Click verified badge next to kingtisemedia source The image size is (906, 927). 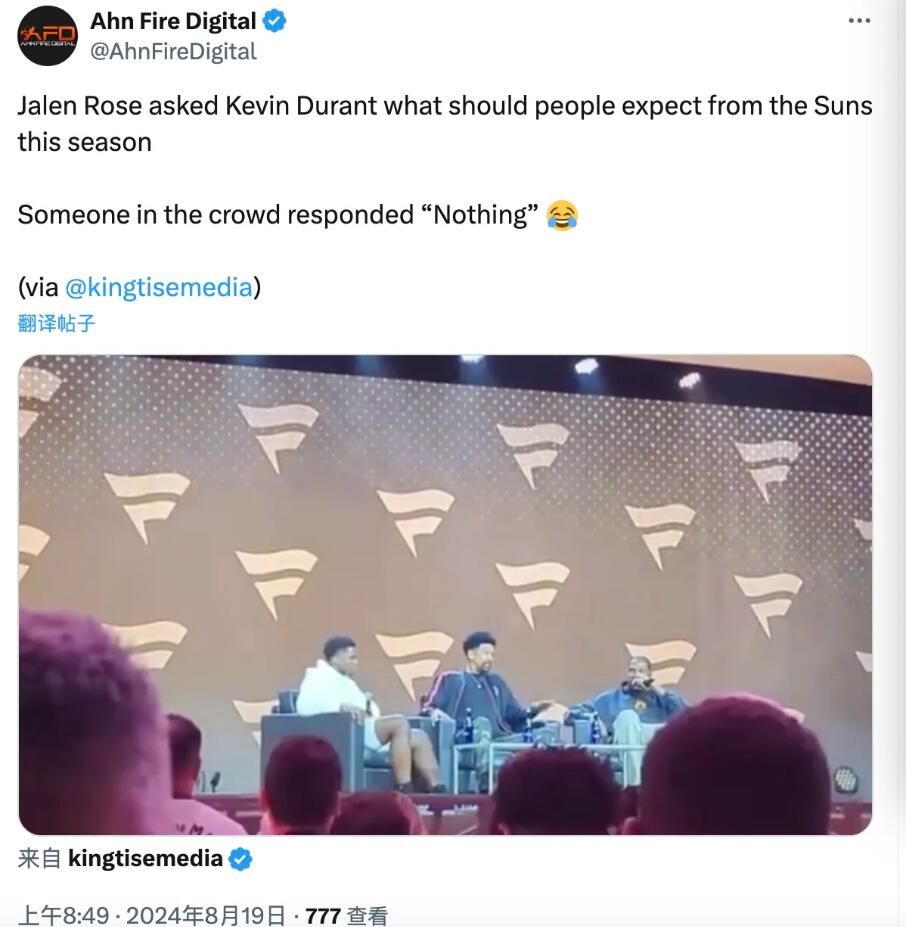(241, 859)
